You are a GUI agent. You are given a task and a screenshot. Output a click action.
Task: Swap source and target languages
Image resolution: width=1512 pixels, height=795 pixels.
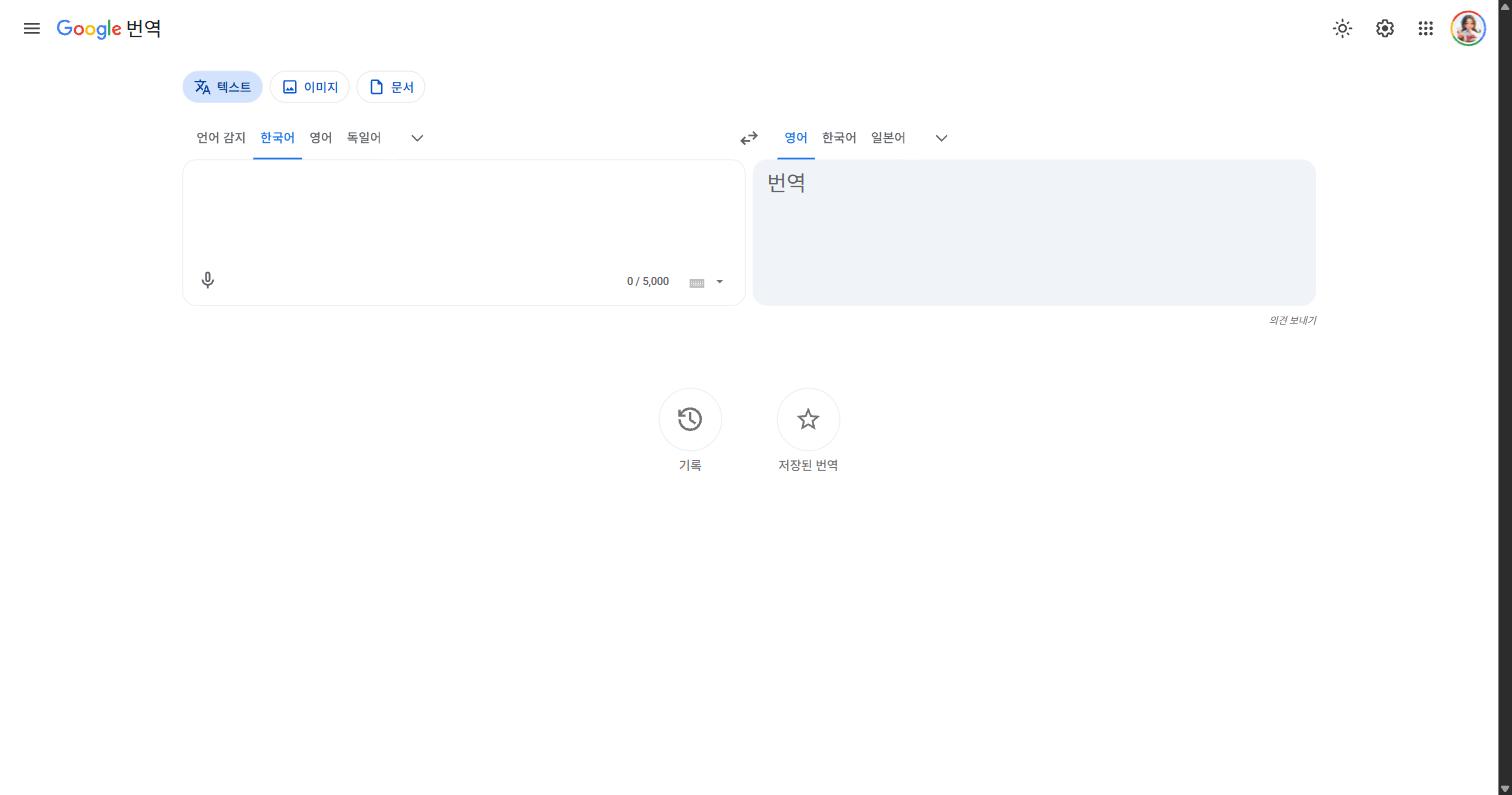coord(749,138)
